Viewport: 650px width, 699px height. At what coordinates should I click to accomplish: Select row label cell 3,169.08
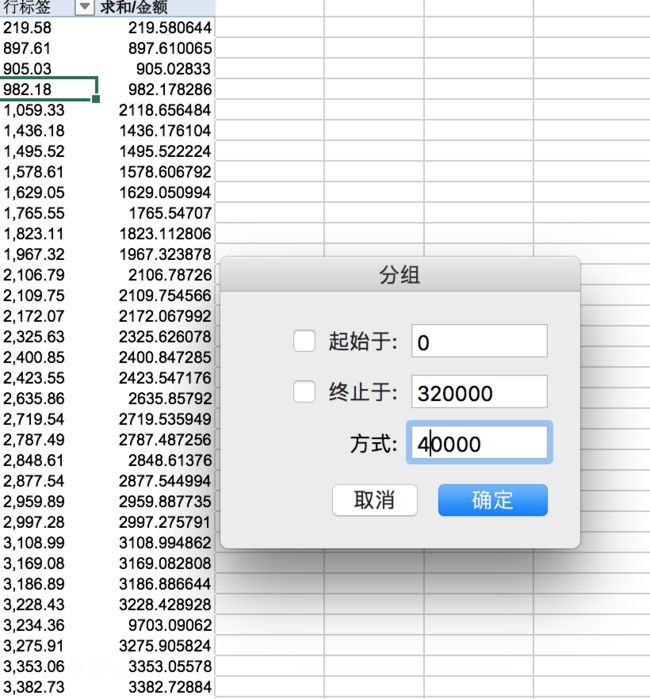point(49,563)
